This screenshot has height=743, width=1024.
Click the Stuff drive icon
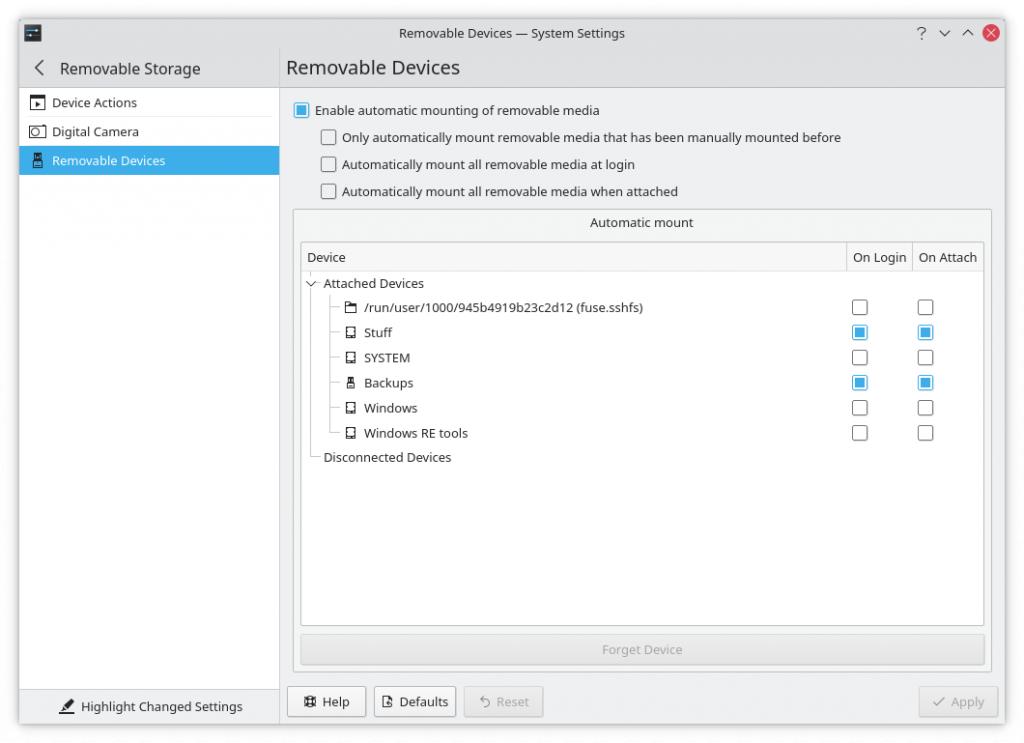pyautogui.click(x=350, y=333)
